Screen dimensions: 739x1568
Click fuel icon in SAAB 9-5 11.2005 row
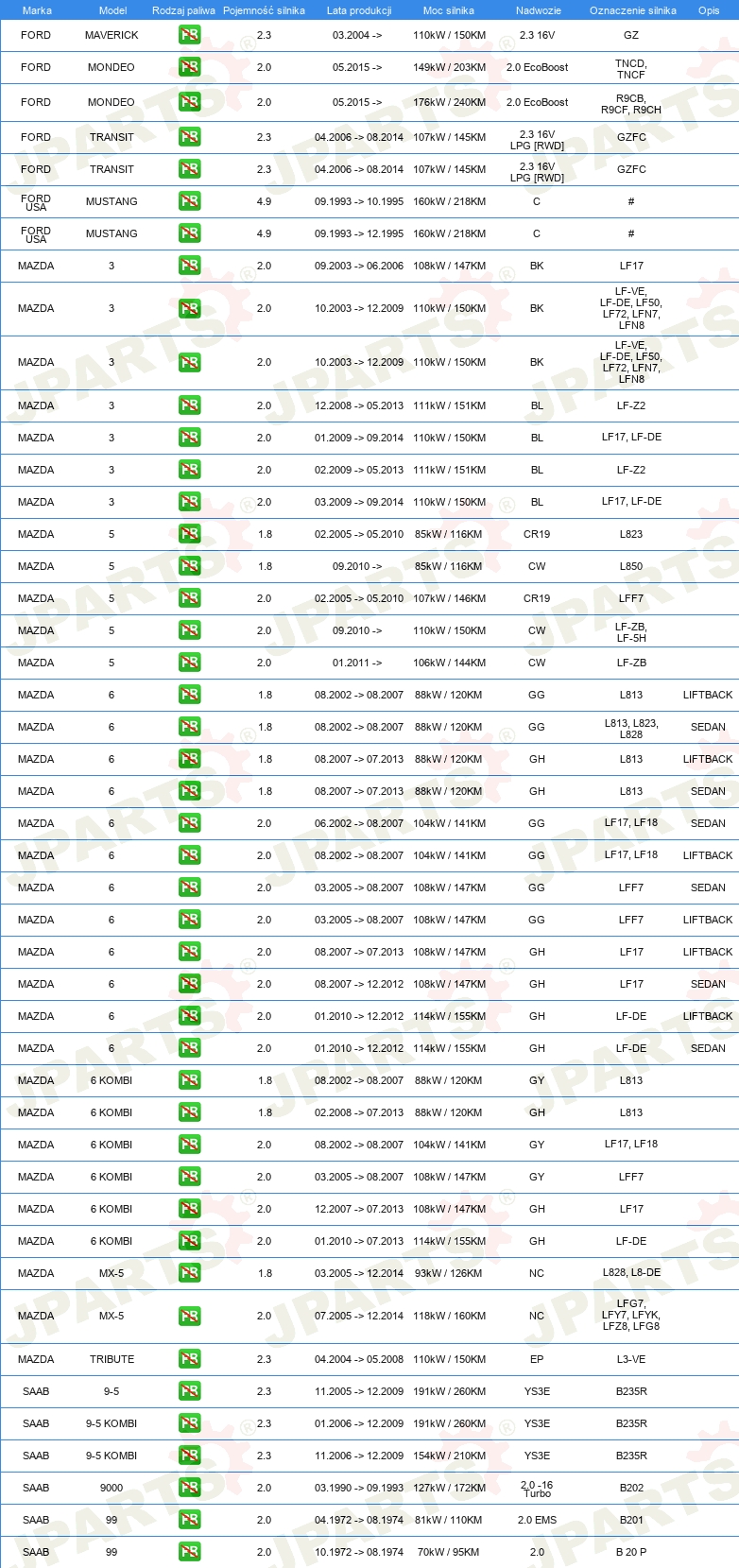[x=189, y=1391]
